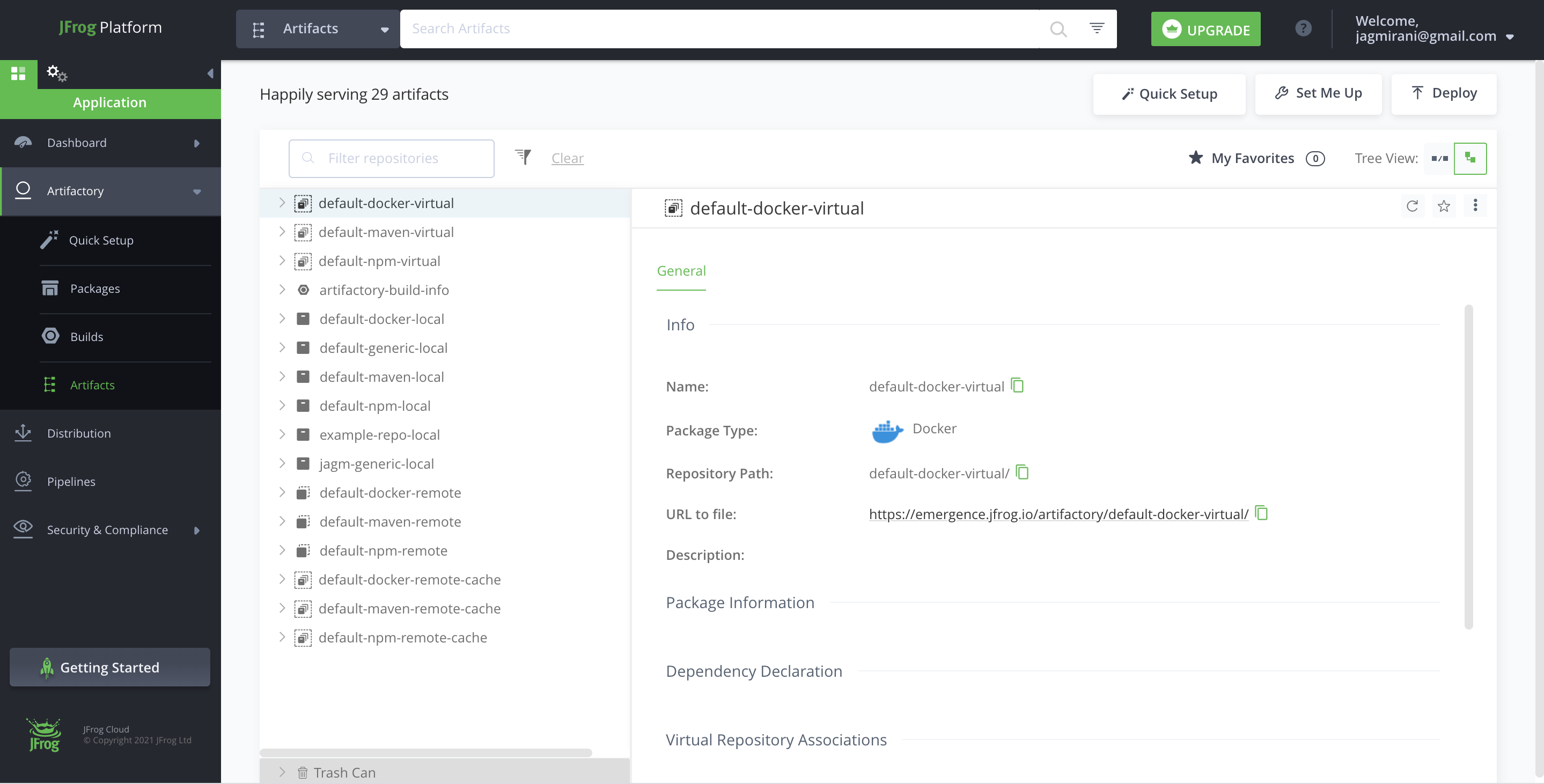
Task: Switch to the General tab
Action: 681,271
